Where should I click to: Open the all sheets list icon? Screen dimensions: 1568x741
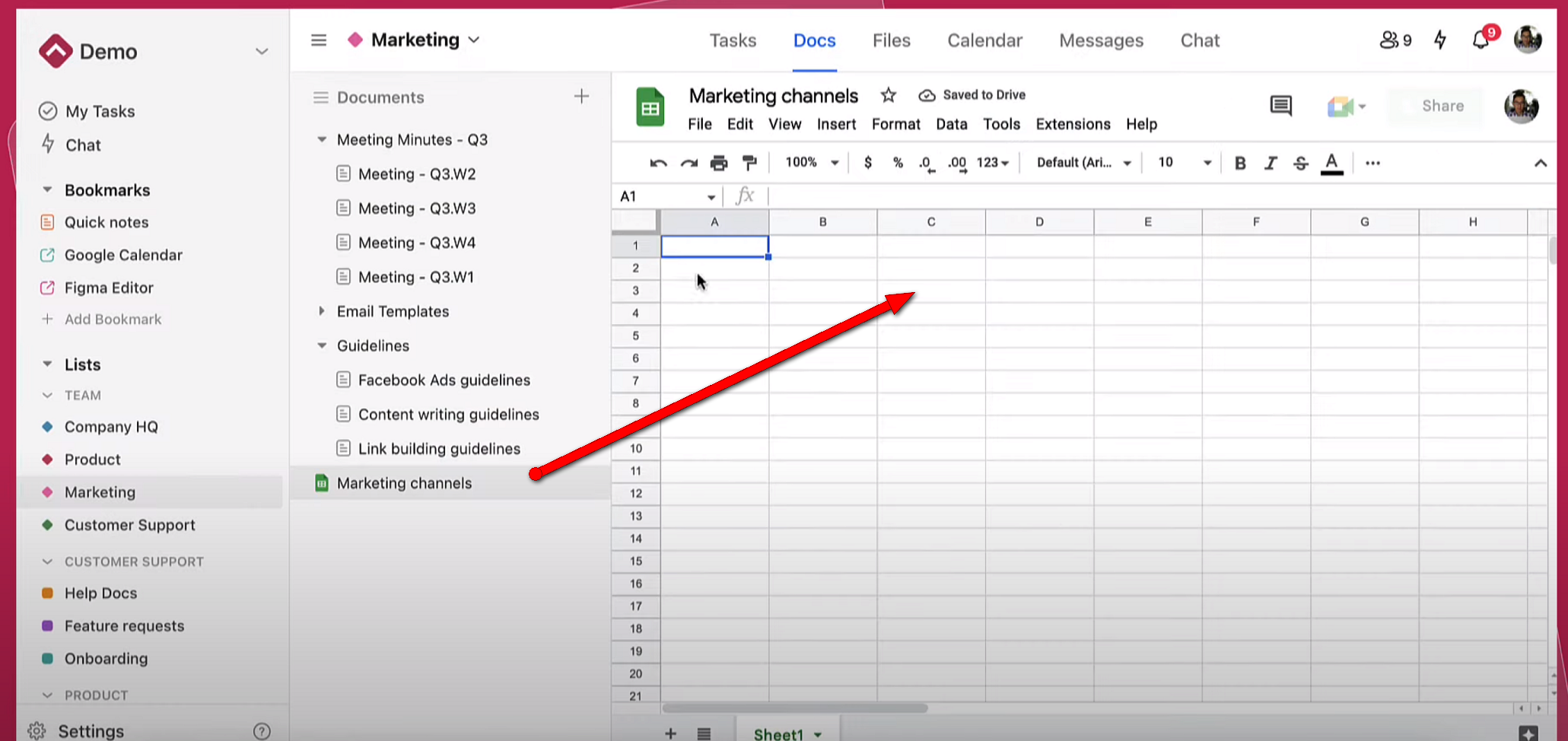704,733
